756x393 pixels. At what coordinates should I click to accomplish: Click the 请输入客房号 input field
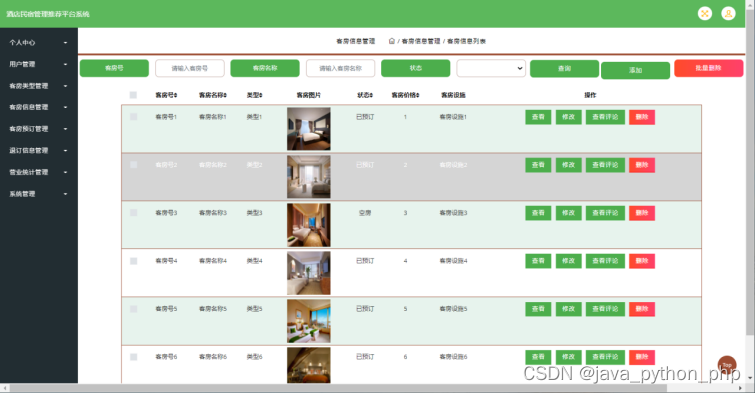point(189,68)
